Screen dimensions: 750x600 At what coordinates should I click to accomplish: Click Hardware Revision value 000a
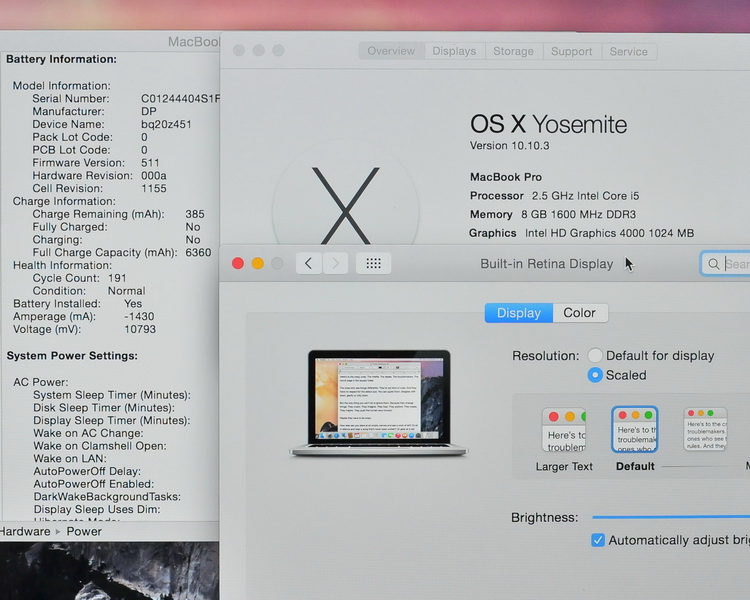coord(154,176)
